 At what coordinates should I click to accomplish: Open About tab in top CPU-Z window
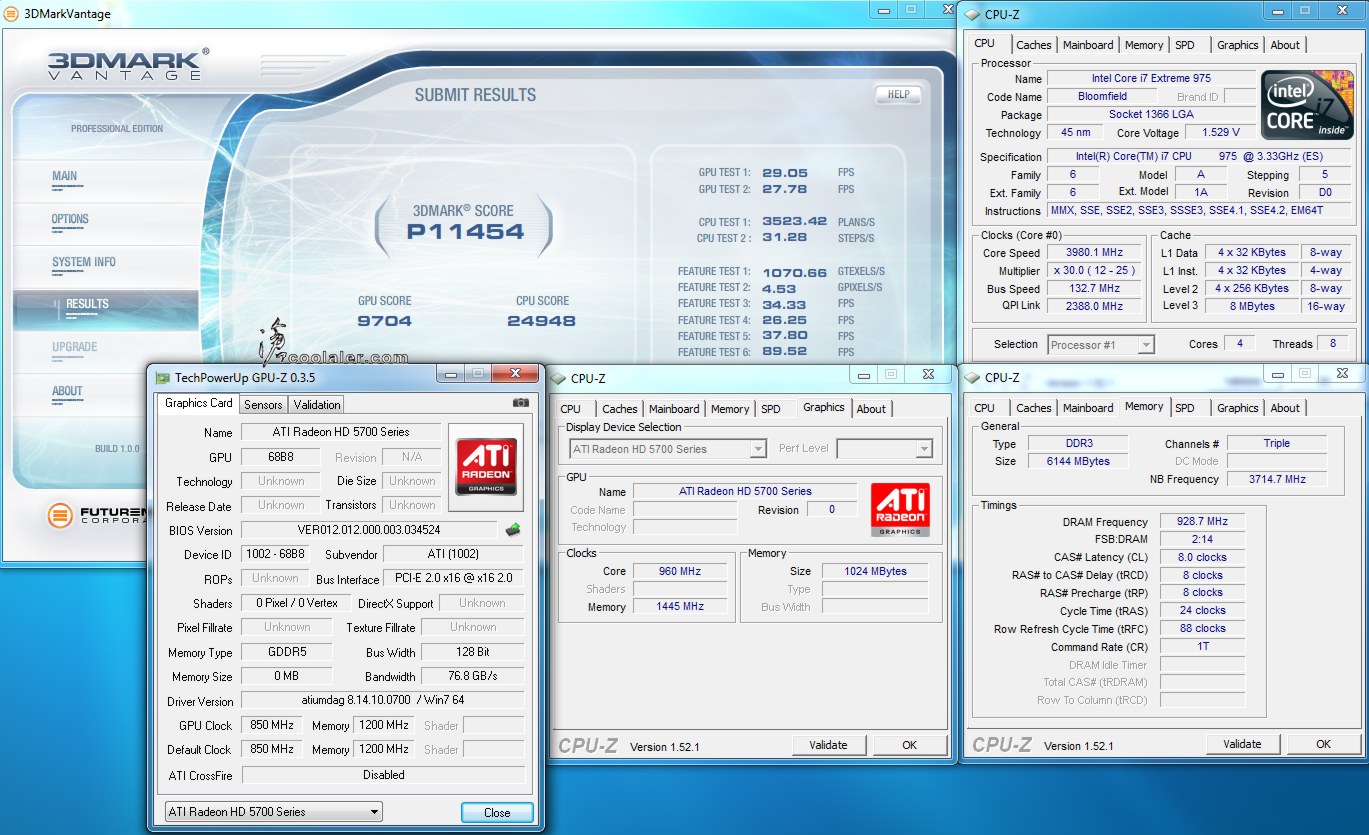pyautogui.click(x=1285, y=45)
